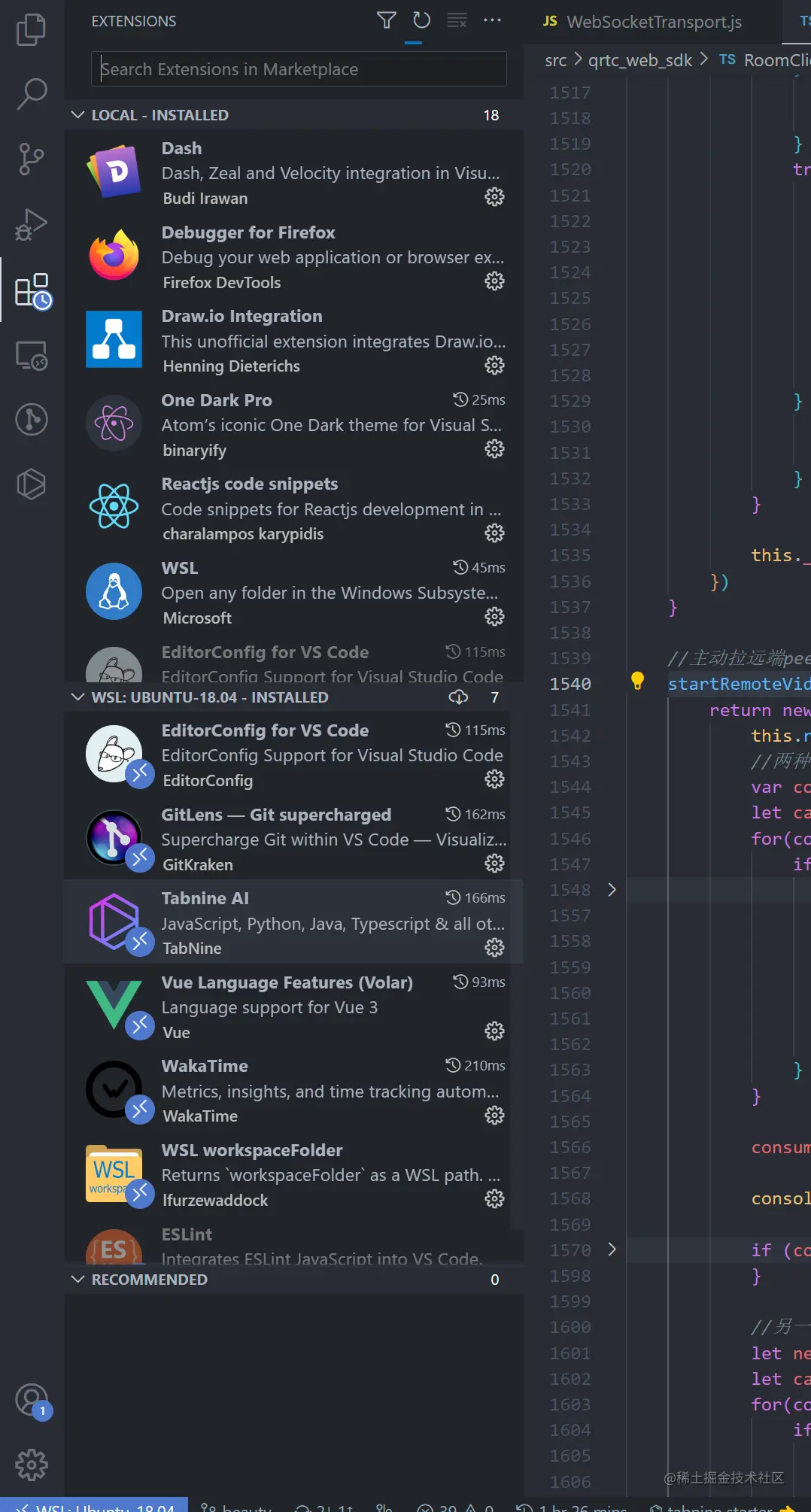Screen dimensions: 811x1512
Task: Open the One Dark Pro extension
Action: coord(293,424)
